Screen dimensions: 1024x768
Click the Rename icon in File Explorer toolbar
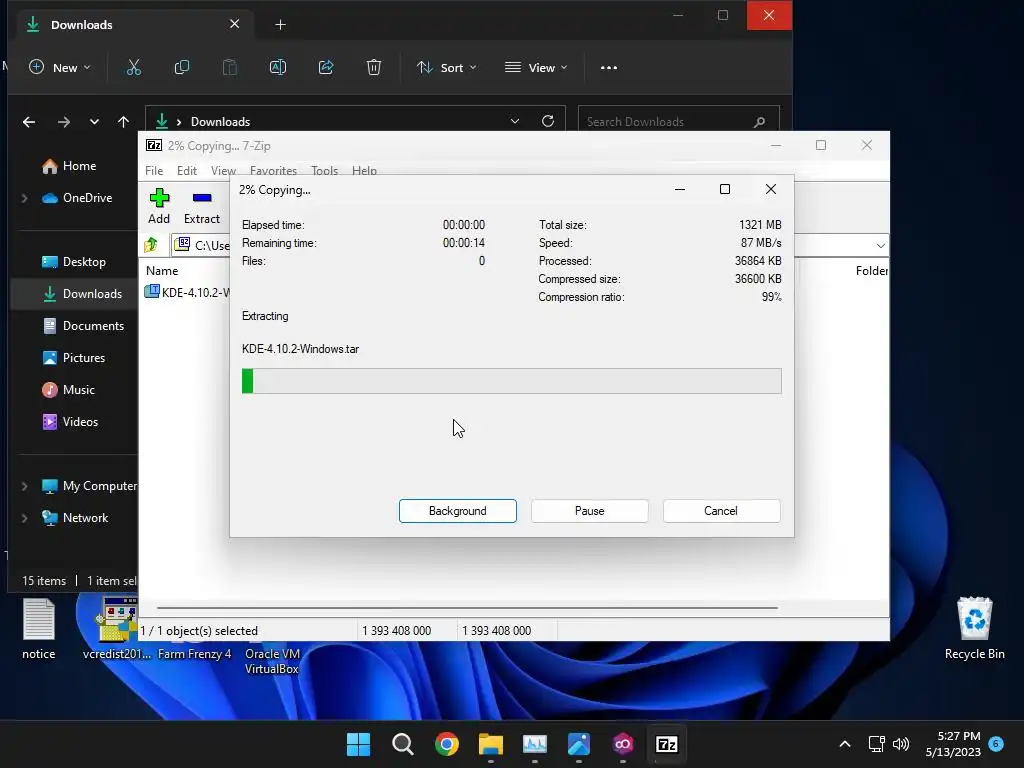point(278,67)
